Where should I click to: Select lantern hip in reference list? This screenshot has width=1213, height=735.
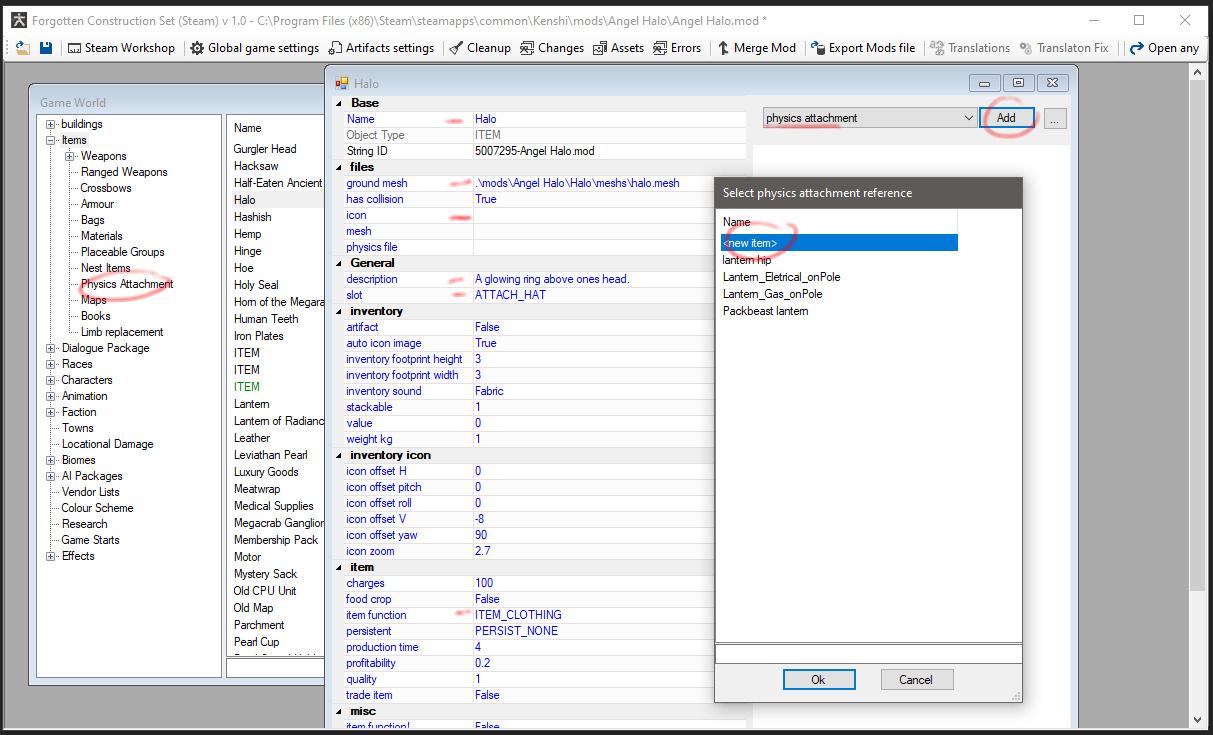click(747, 260)
